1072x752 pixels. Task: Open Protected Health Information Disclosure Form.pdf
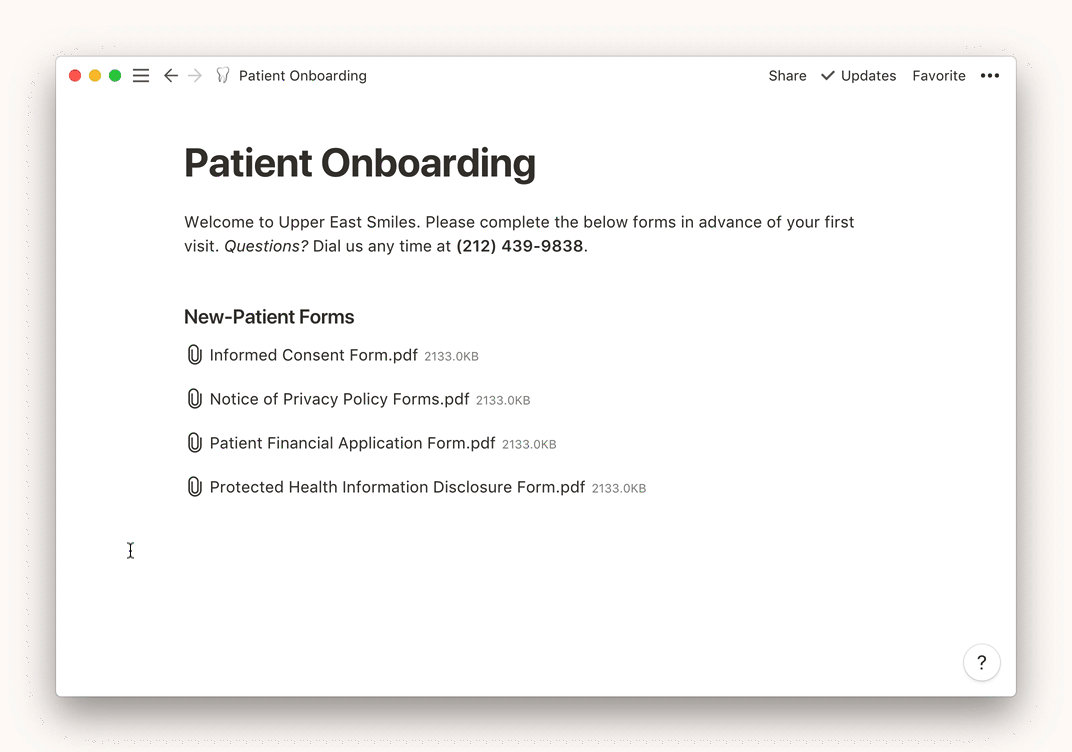coord(397,487)
